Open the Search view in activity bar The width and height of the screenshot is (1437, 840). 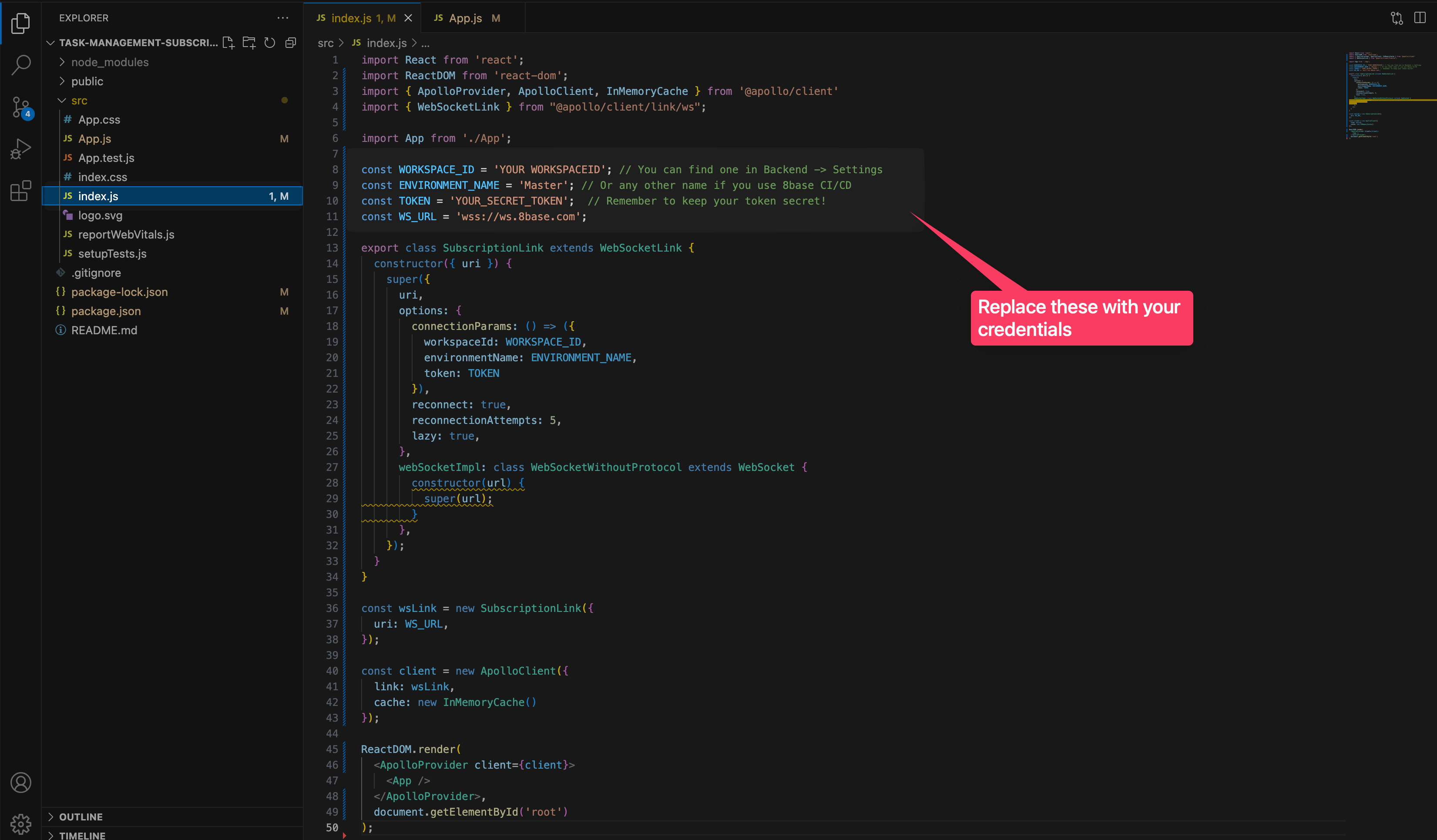[20, 64]
